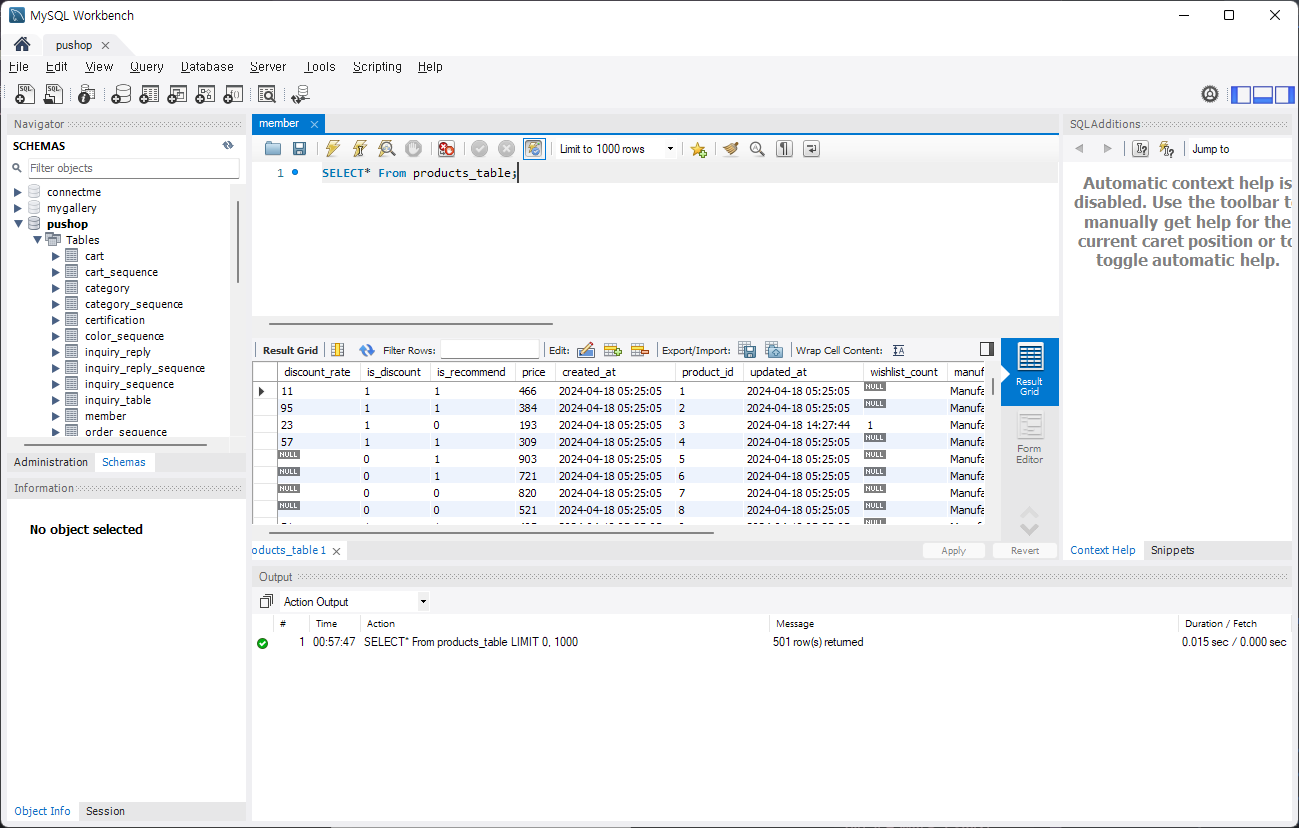Save the script with the floppy icon
The image size is (1299, 828).
299,149
